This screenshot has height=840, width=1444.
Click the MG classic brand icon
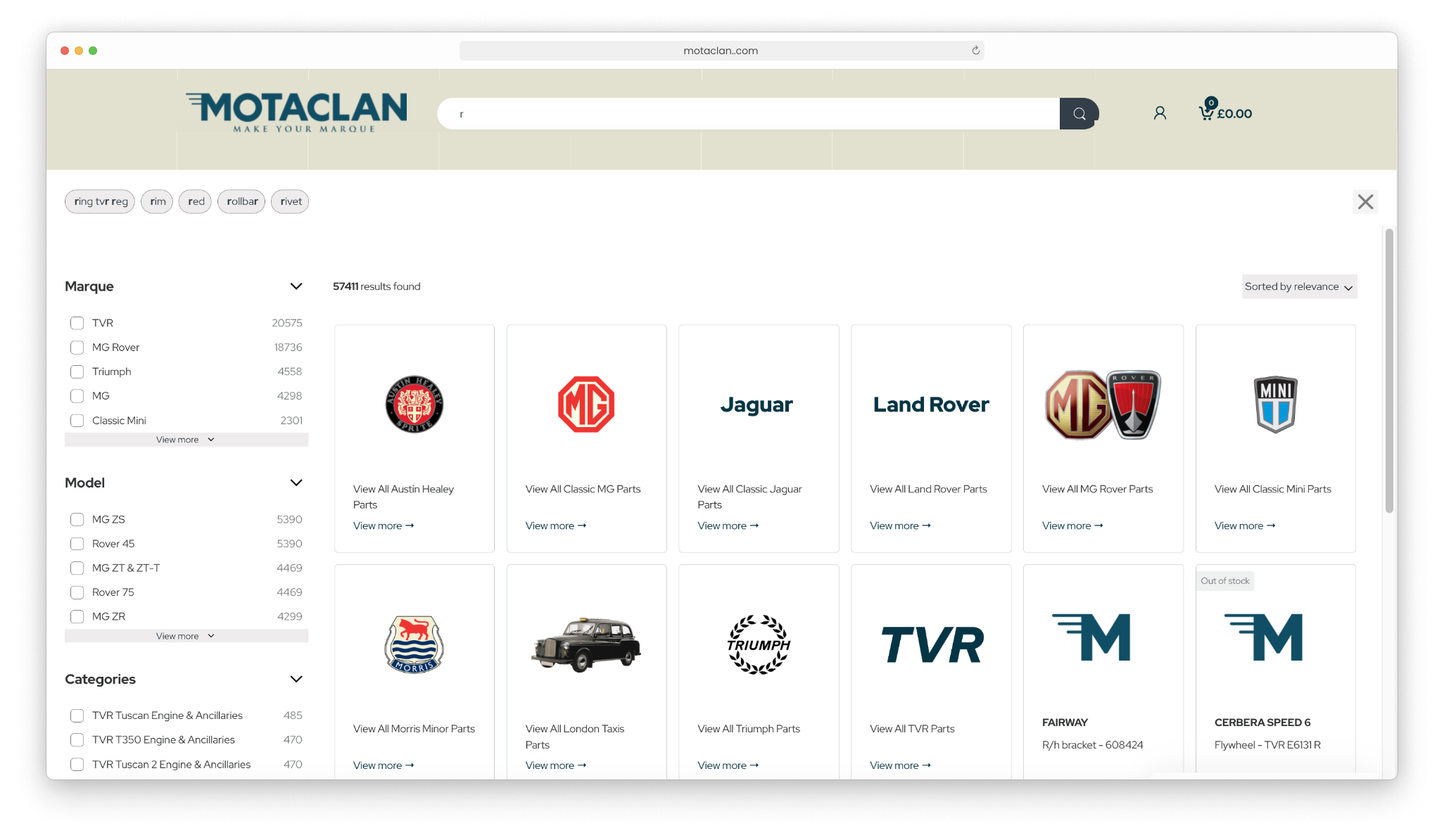click(586, 404)
